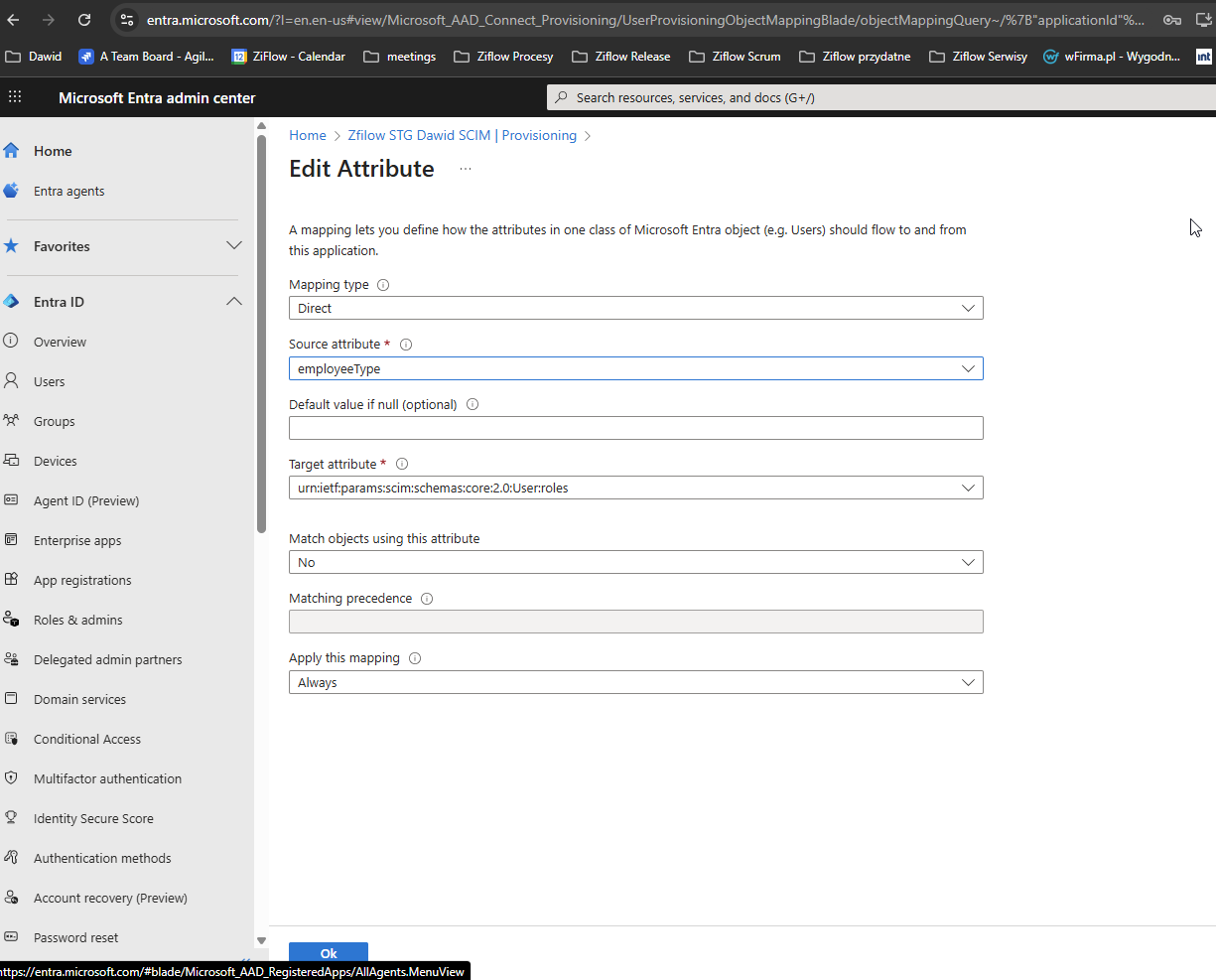Open Enterprise apps in the sidebar
This screenshot has height=980, width=1216.
point(77,541)
